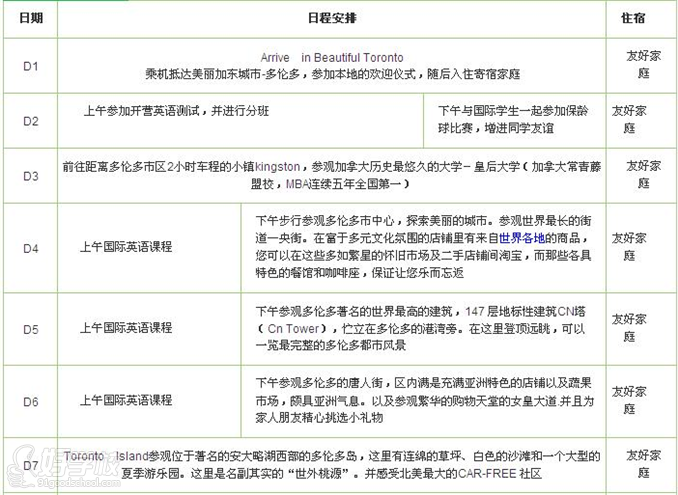Click the CAR-FREE 社区 text
Viewport: 678px width, 495px height.
pos(500,473)
